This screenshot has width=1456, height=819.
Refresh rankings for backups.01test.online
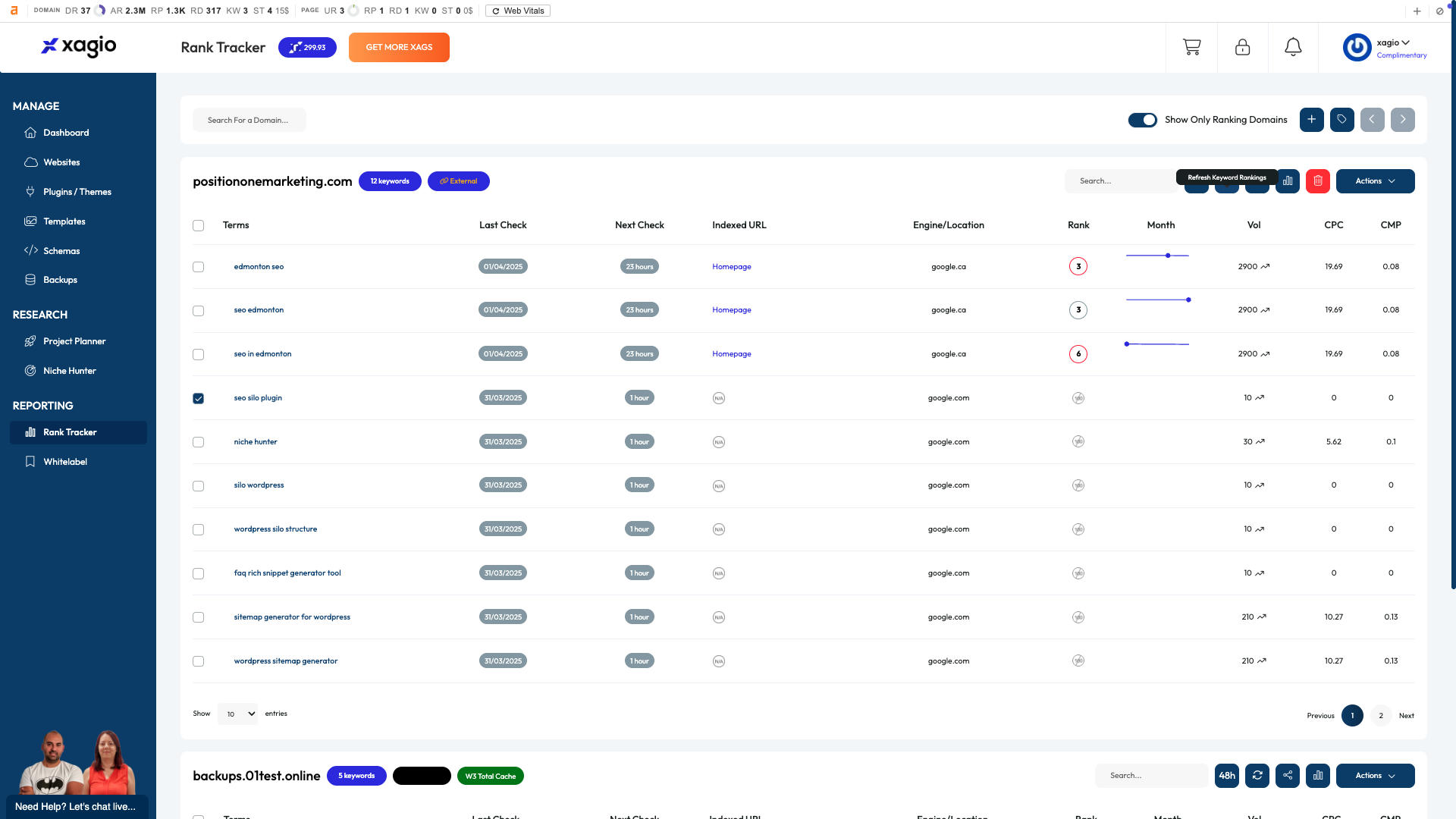1257,776
